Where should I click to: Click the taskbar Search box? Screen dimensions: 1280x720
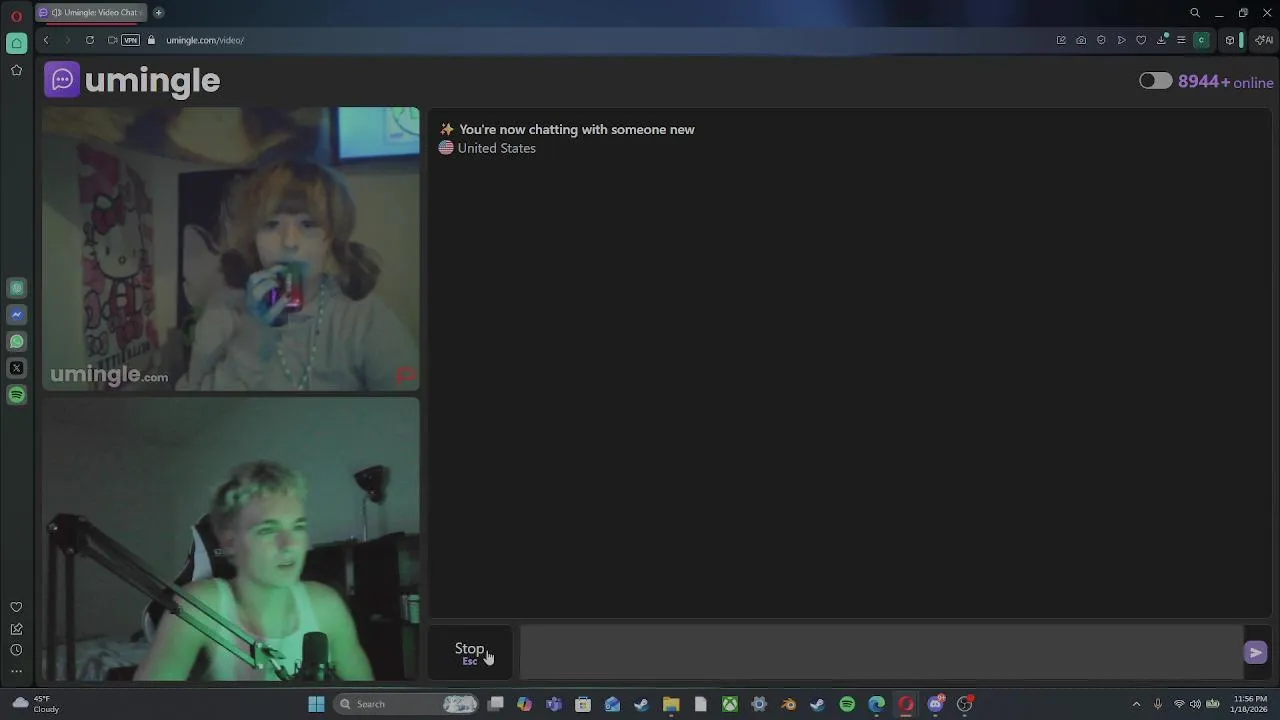[408, 704]
